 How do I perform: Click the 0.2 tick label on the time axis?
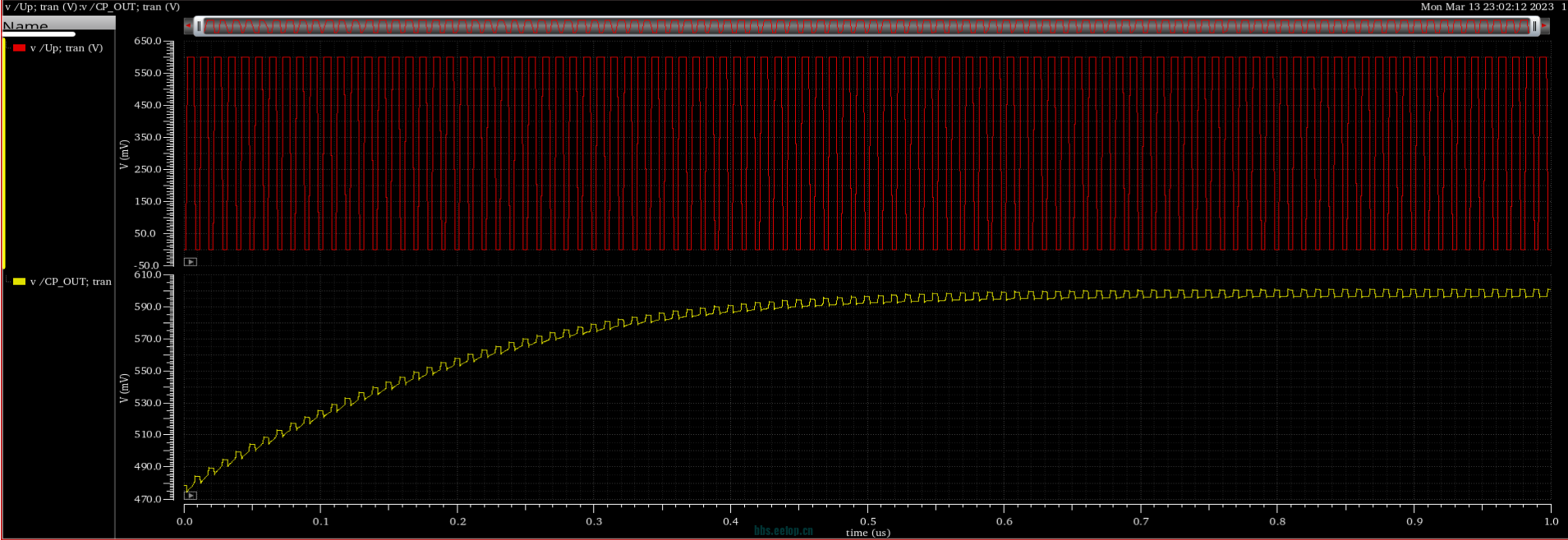pos(458,521)
